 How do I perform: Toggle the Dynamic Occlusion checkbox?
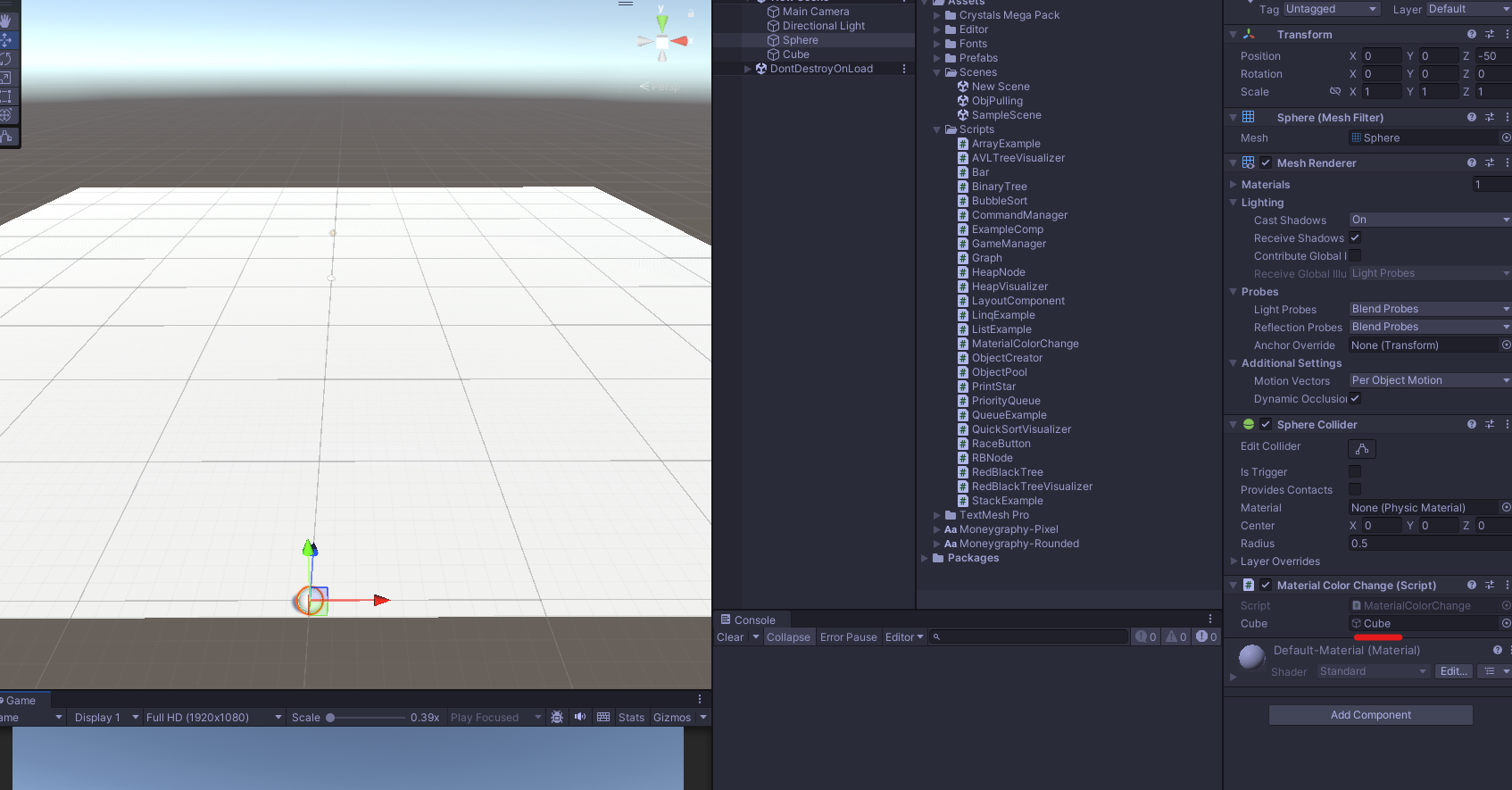pyautogui.click(x=1355, y=399)
